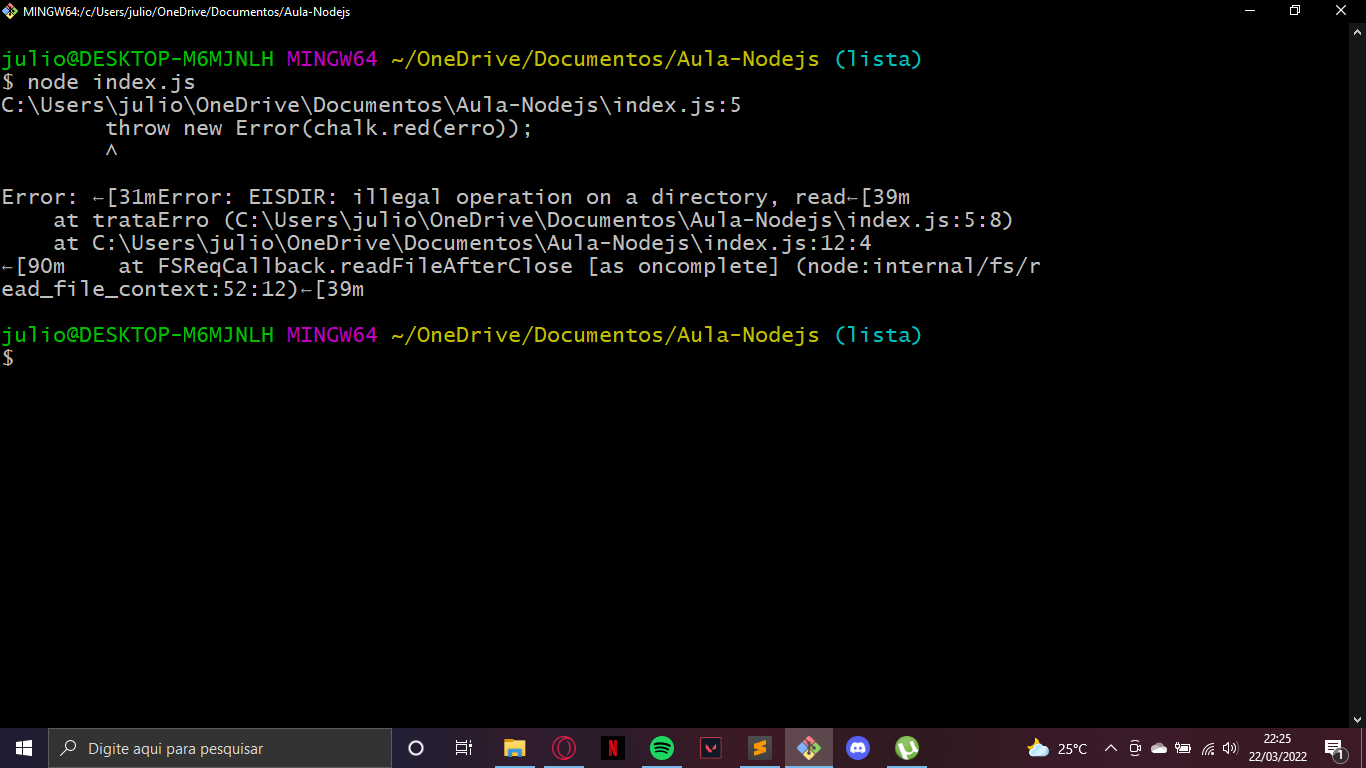
Task: Open uTorrent from the taskbar
Action: point(907,748)
